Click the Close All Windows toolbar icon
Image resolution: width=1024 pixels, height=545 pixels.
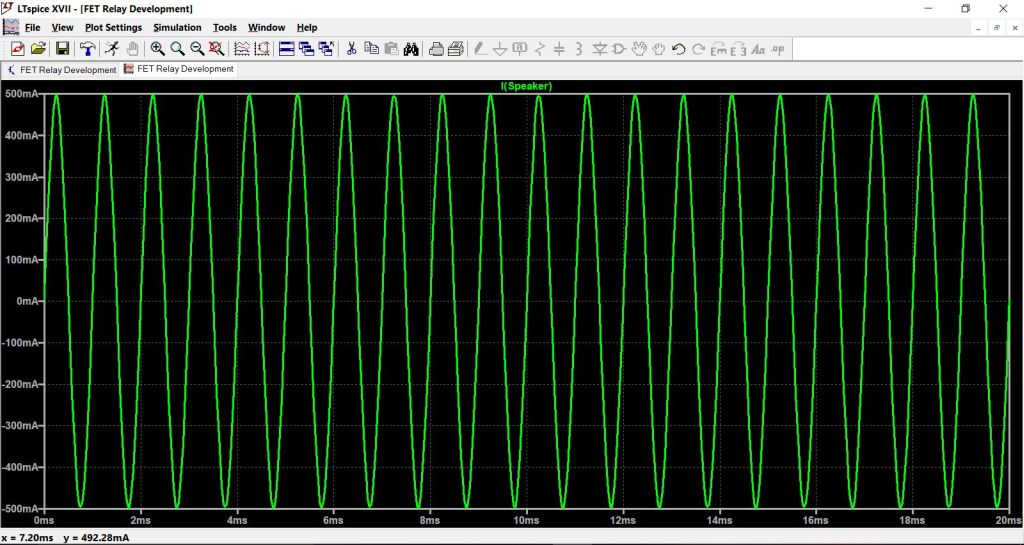pos(327,49)
